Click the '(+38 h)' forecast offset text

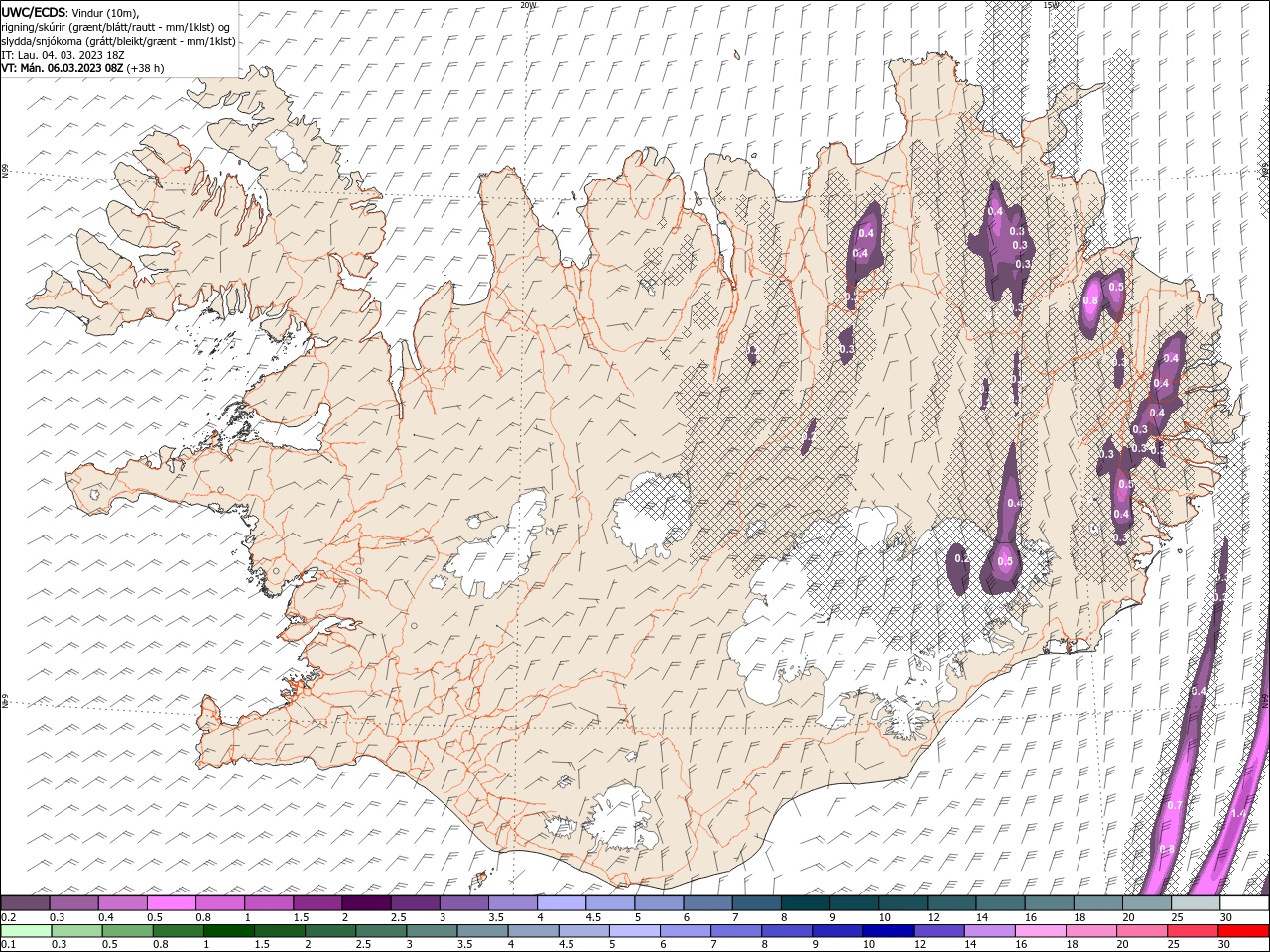pos(146,68)
